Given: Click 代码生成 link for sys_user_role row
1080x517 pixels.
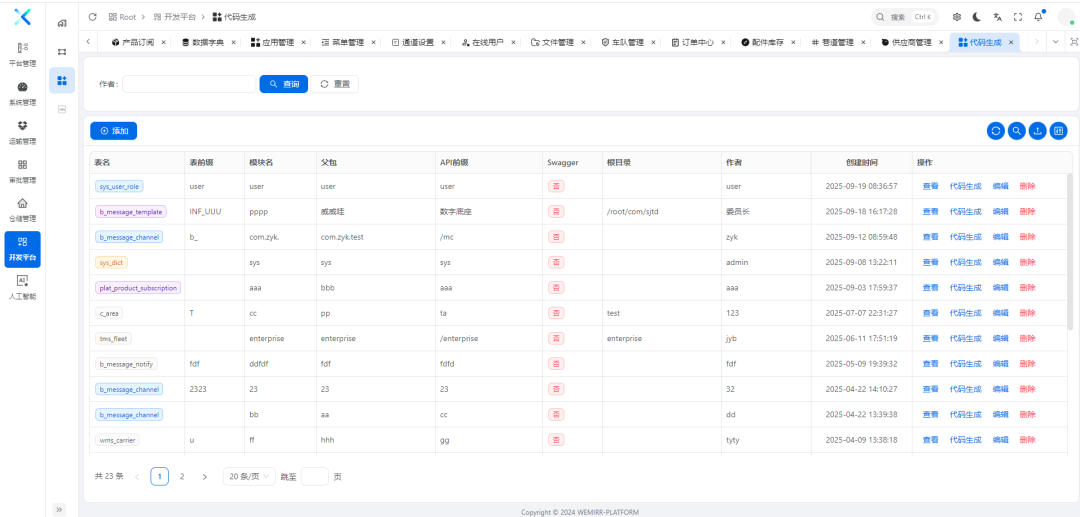Looking at the screenshot, I should click(965, 186).
